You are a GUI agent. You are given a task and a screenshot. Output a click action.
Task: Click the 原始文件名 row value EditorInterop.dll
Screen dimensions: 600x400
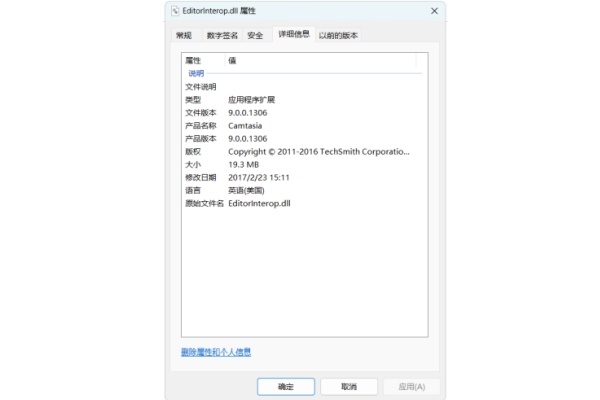point(258,203)
